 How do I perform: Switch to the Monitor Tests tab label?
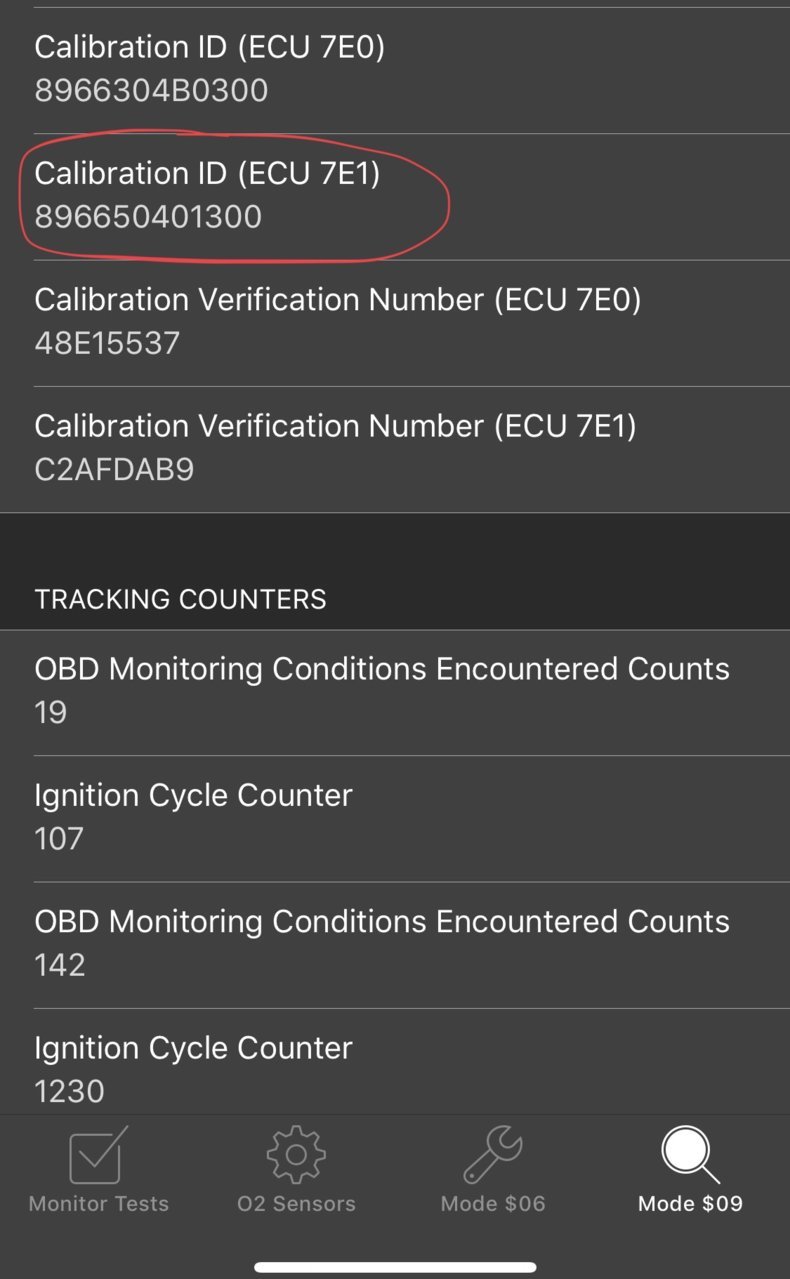click(x=98, y=1204)
